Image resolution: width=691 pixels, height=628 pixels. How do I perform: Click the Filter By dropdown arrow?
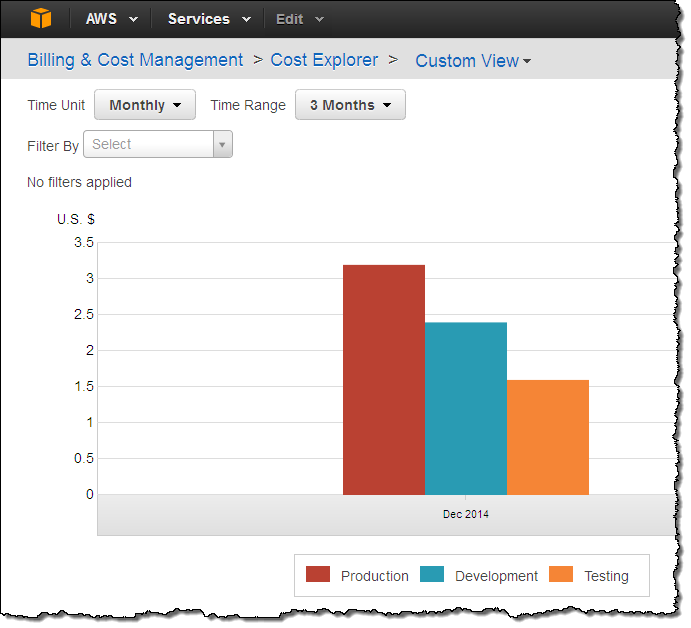tap(222, 145)
